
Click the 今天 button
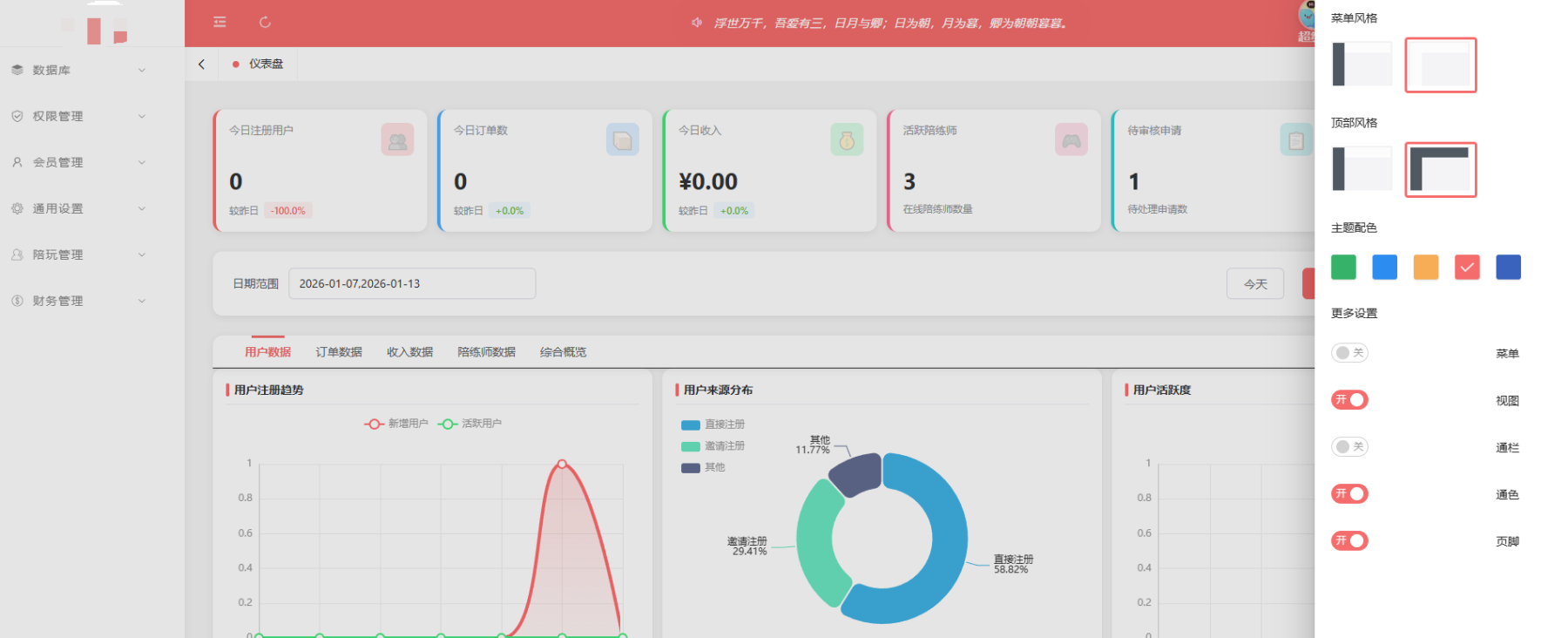tap(1254, 284)
